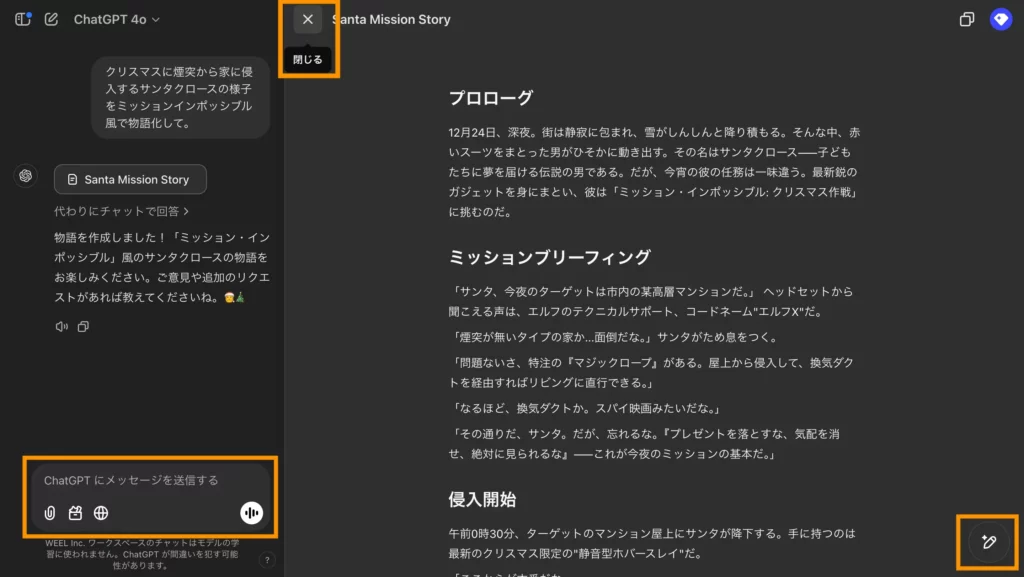Open the ChatGPT 4o model dropdown
This screenshot has width=1024, height=577.
pos(116,20)
